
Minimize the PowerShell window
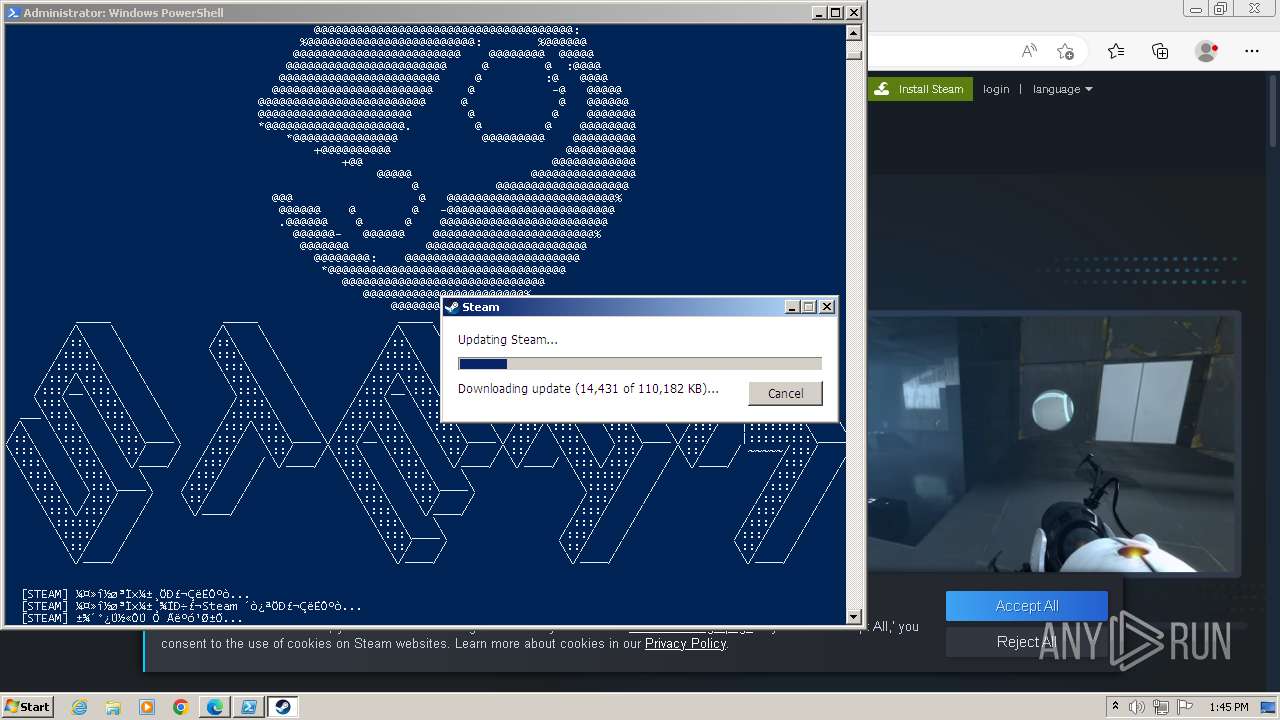coord(818,13)
